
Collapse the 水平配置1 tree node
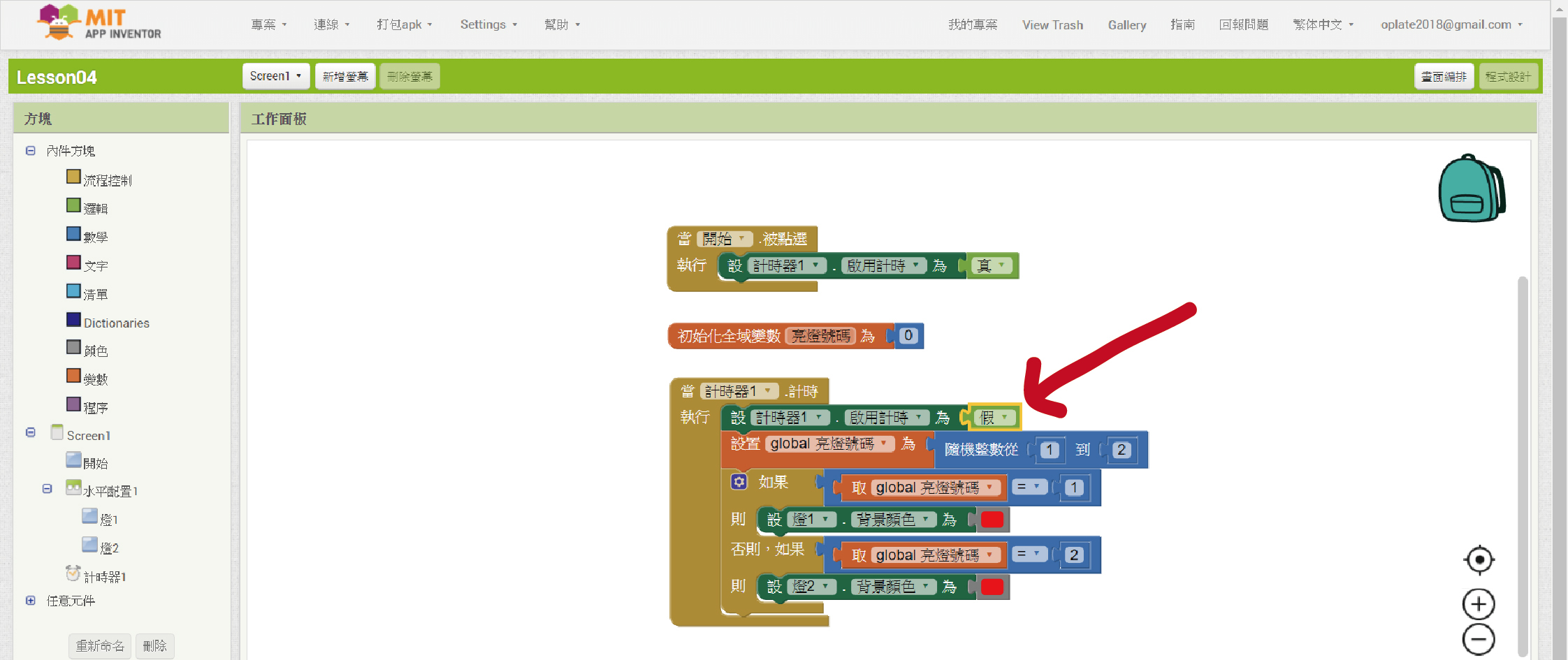point(47,489)
